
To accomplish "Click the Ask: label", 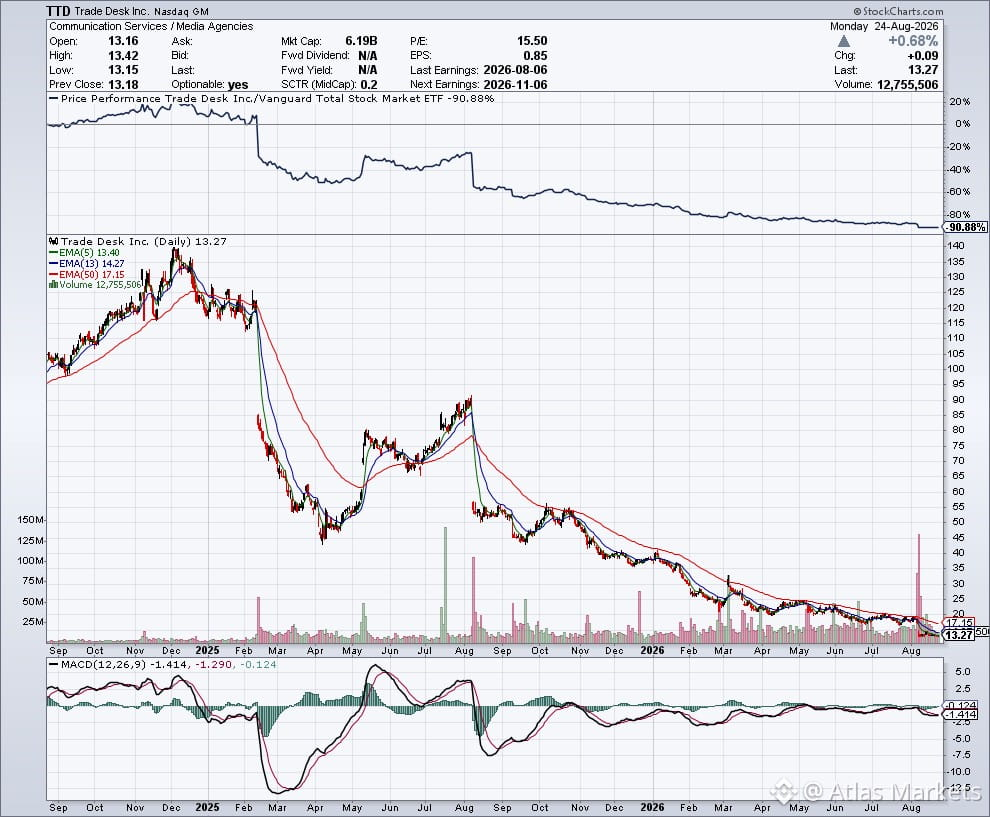I will (x=182, y=41).
